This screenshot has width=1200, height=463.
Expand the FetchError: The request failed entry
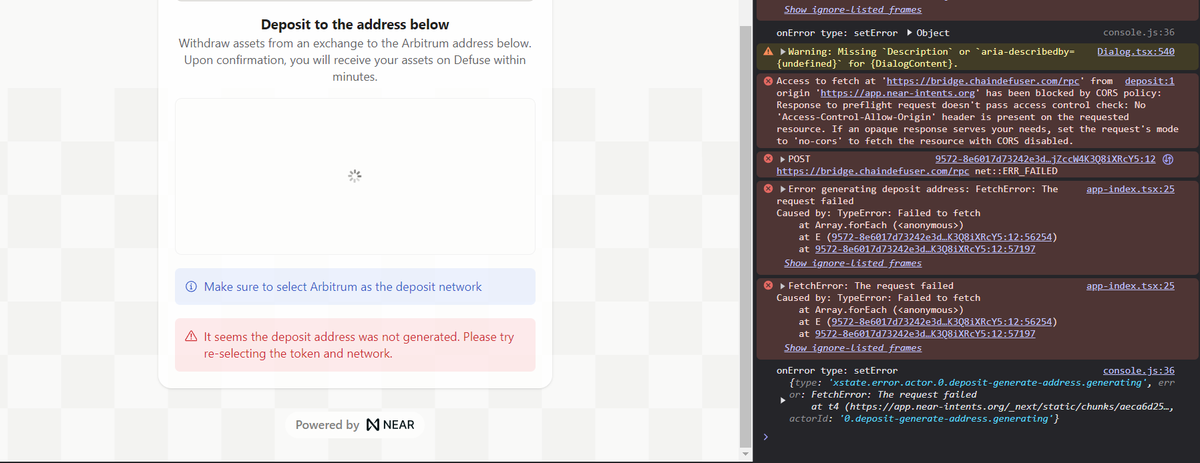click(782, 286)
